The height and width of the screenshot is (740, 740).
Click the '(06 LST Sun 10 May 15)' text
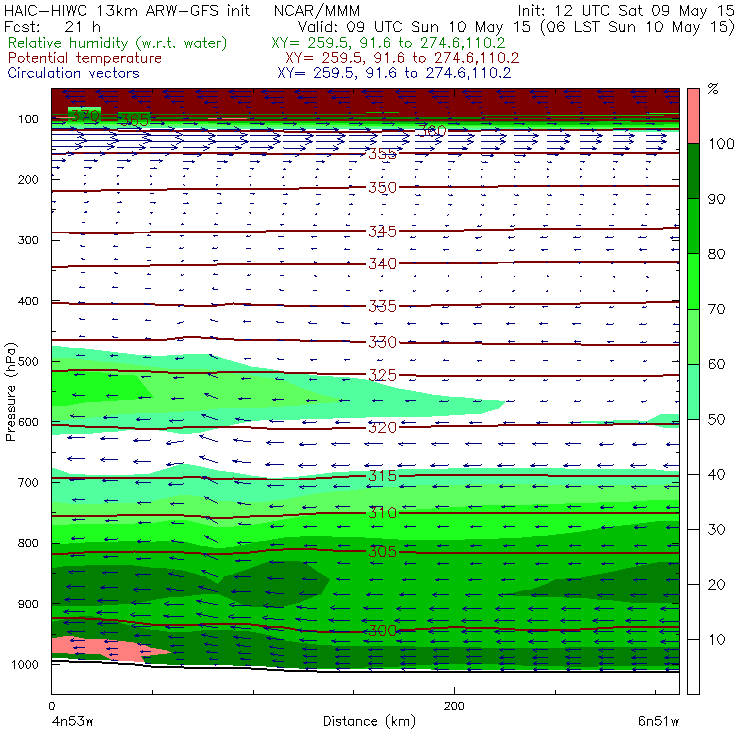click(x=637, y=26)
